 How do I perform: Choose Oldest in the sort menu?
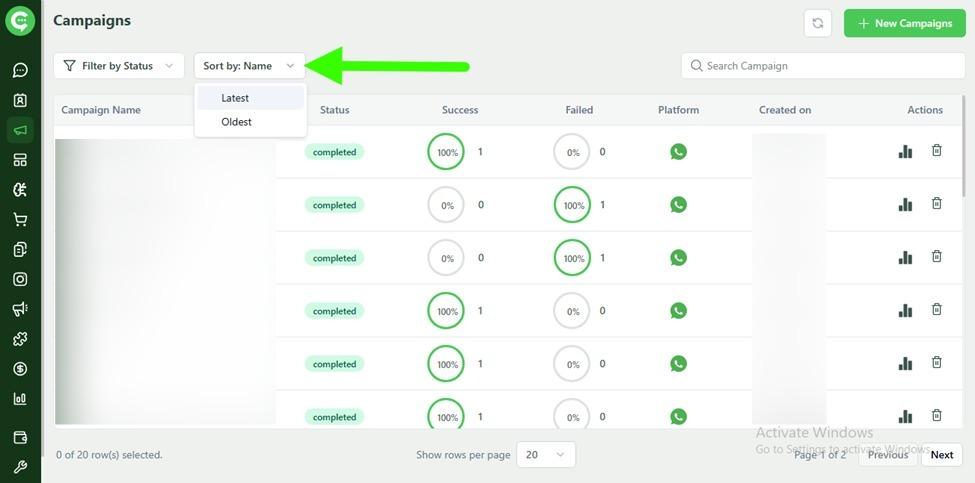coord(251,122)
